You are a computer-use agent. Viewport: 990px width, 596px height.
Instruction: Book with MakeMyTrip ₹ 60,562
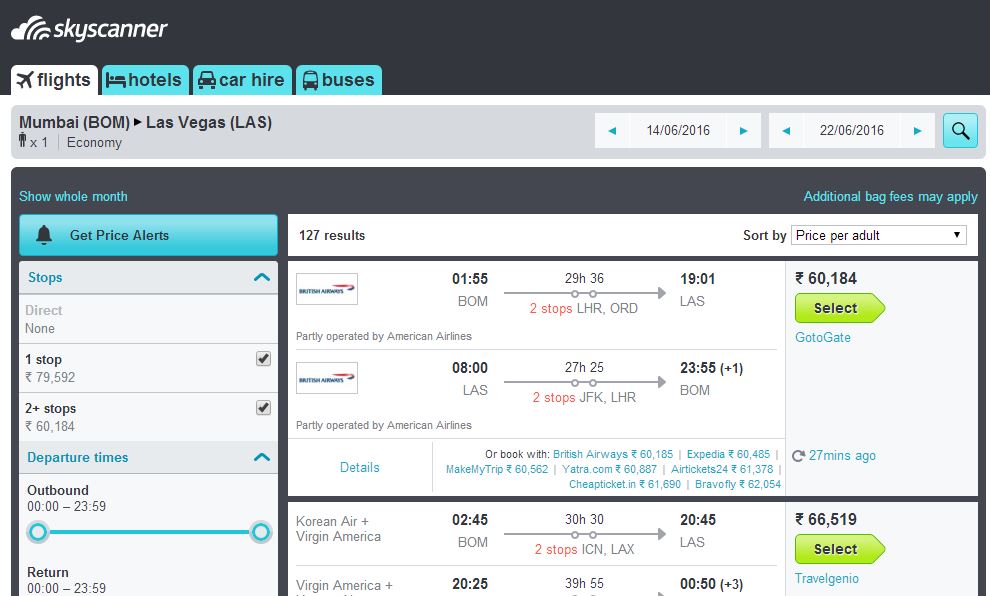point(497,469)
